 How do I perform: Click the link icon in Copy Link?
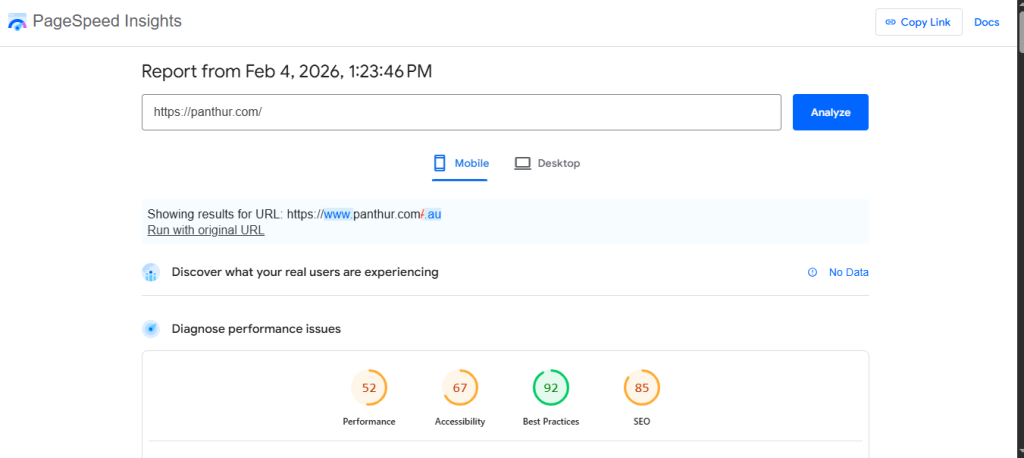pyautogui.click(x=890, y=22)
